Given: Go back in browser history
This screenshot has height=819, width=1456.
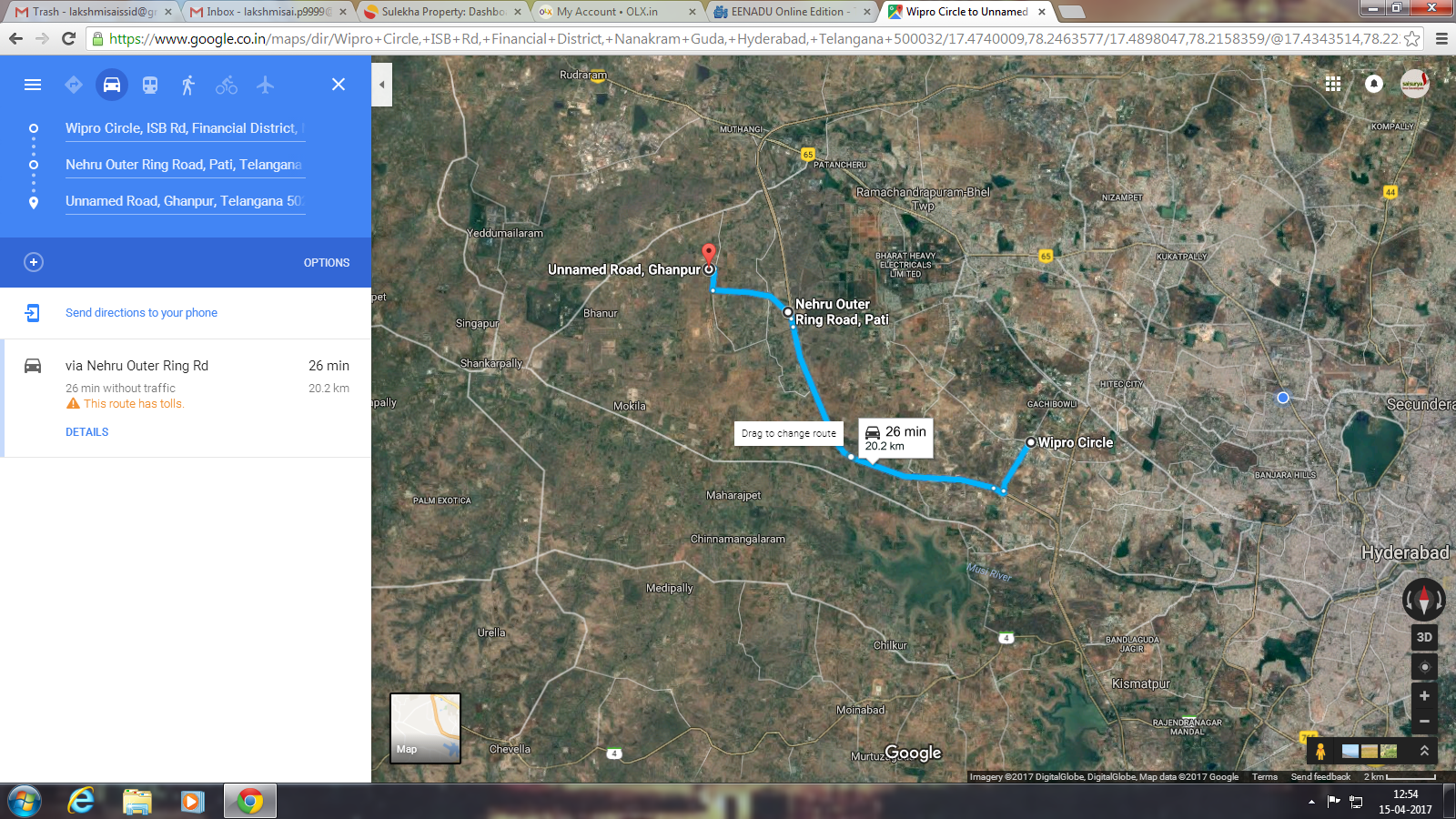Looking at the screenshot, I should click(15, 38).
